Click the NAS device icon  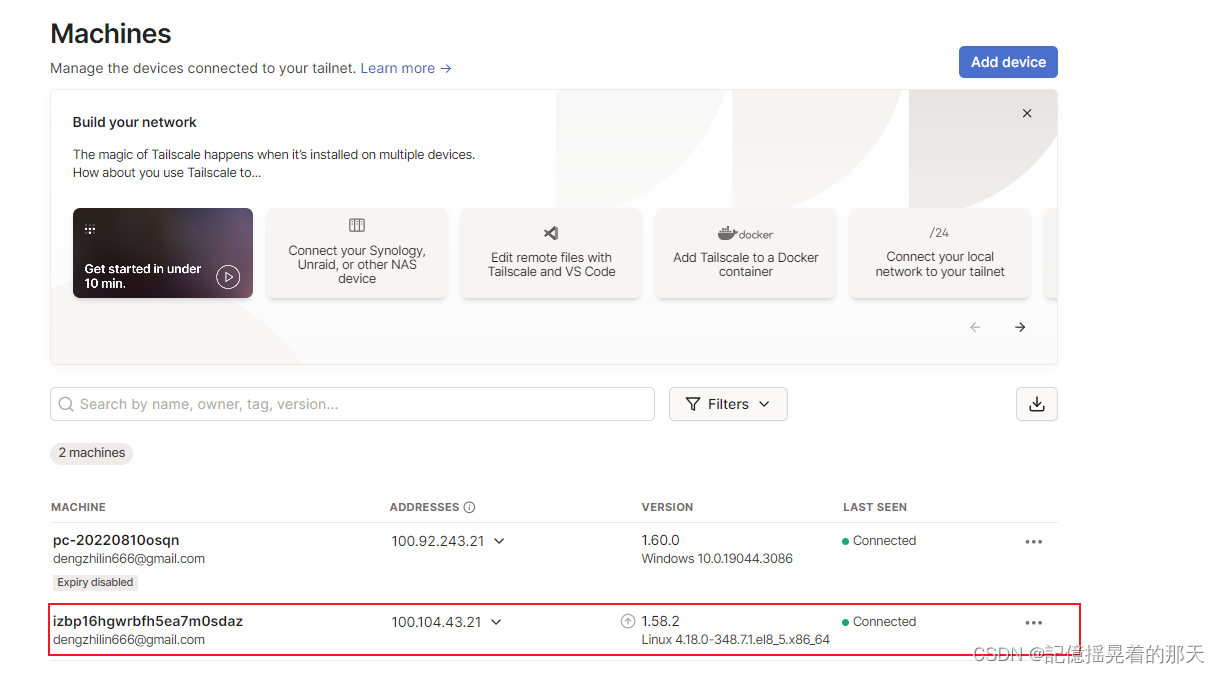coord(357,225)
